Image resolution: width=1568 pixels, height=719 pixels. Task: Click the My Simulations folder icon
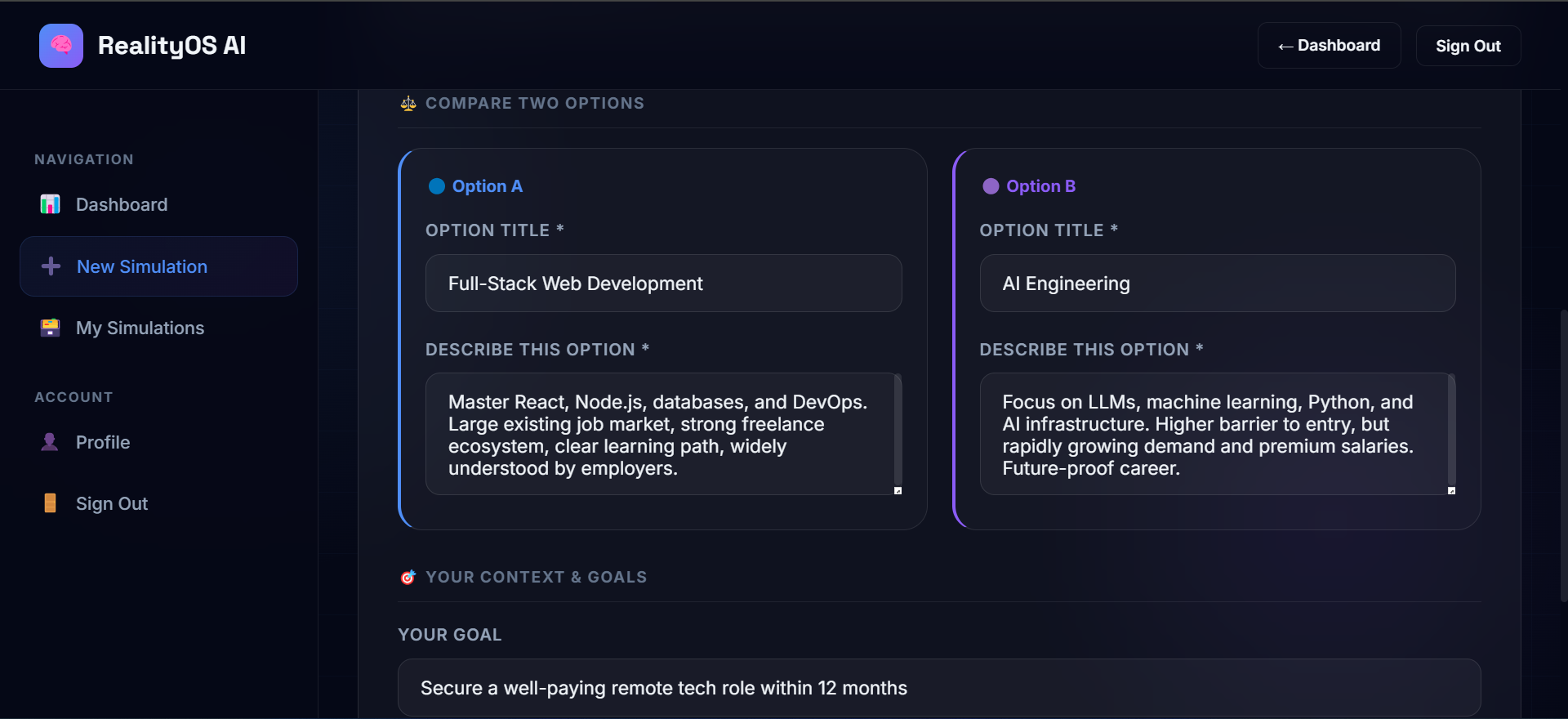click(51, 328)
